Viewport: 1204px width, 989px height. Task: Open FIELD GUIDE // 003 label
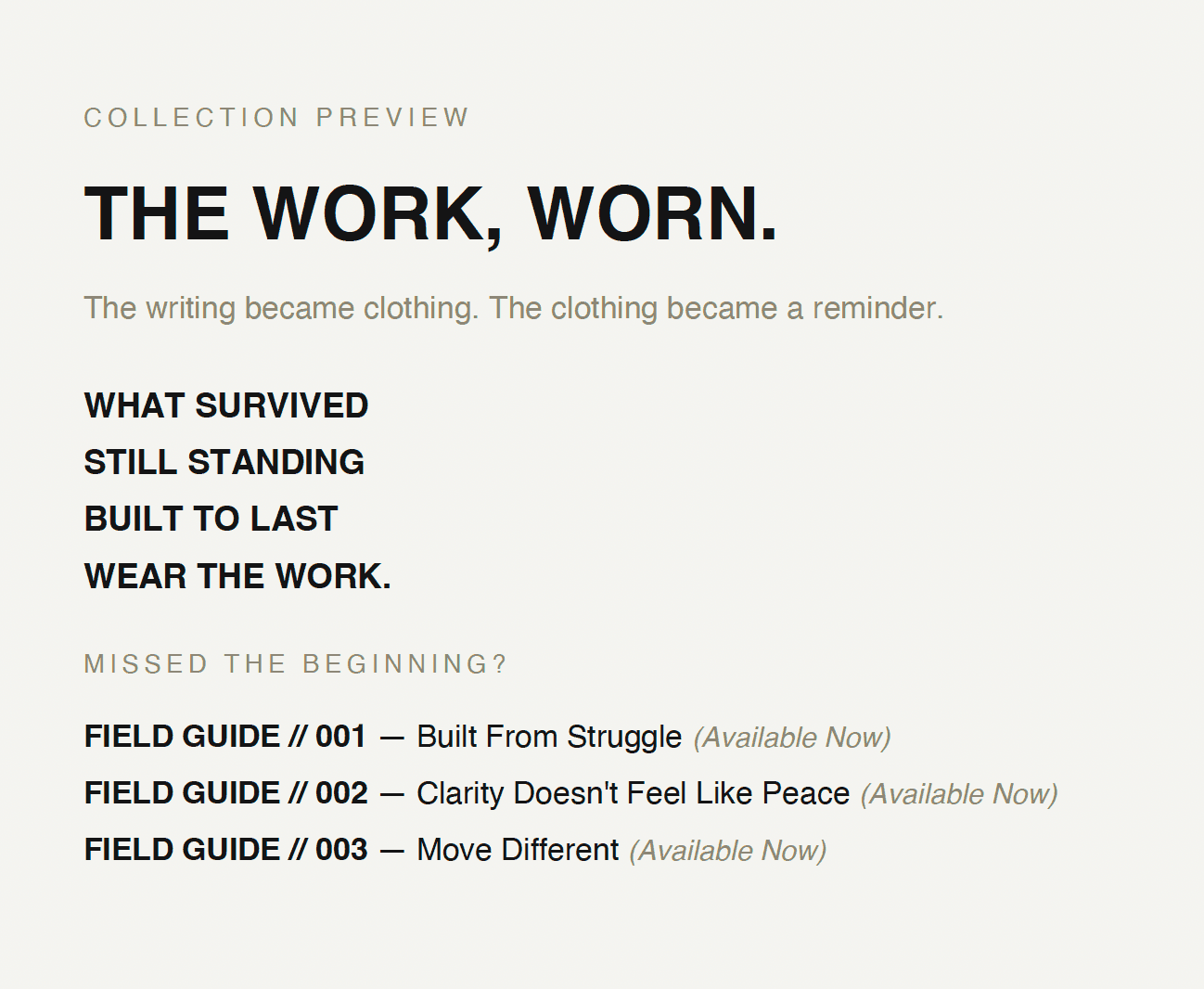226,850
